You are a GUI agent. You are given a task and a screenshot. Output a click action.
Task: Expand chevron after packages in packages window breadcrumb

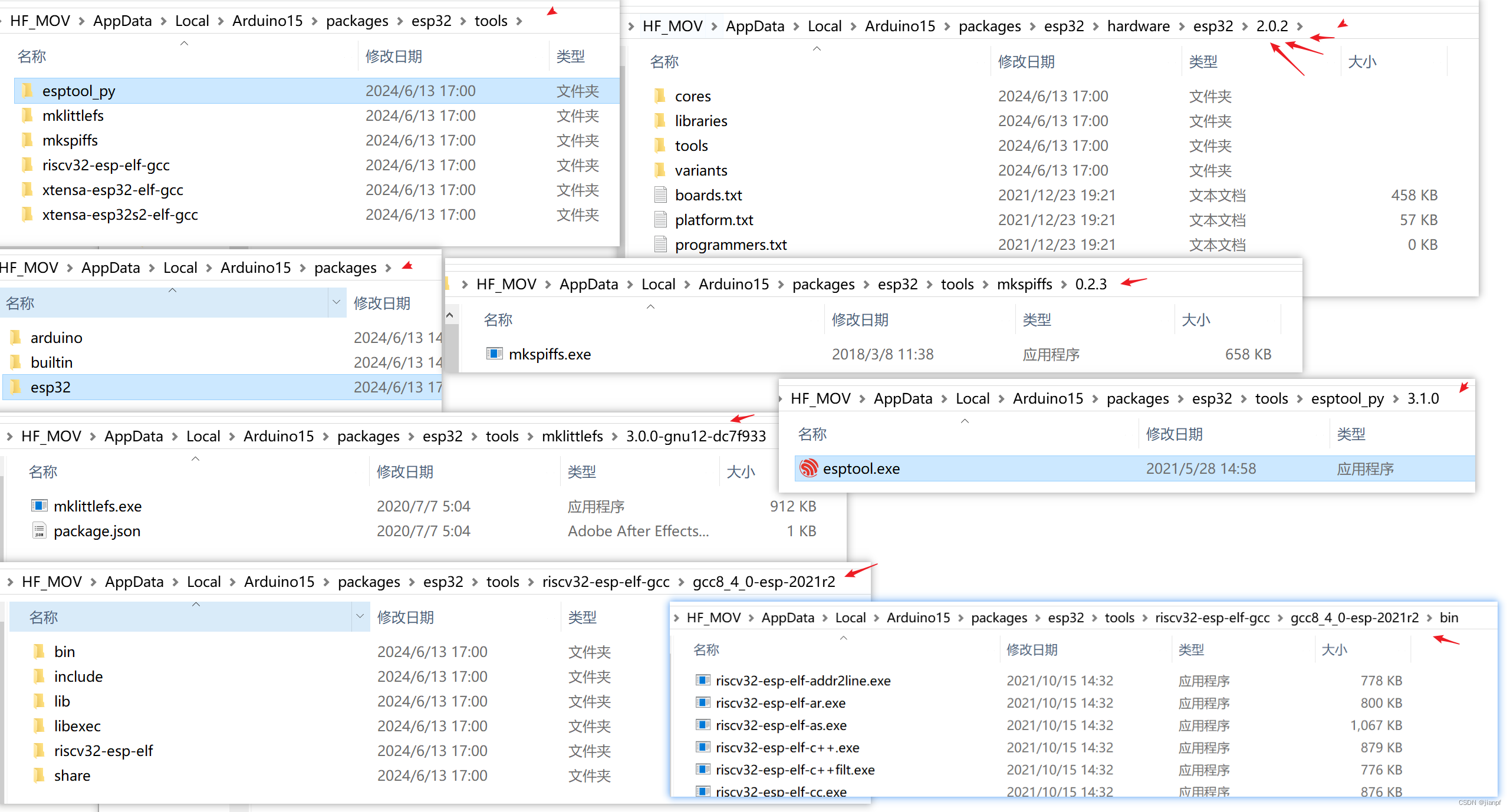pos(388,268)
